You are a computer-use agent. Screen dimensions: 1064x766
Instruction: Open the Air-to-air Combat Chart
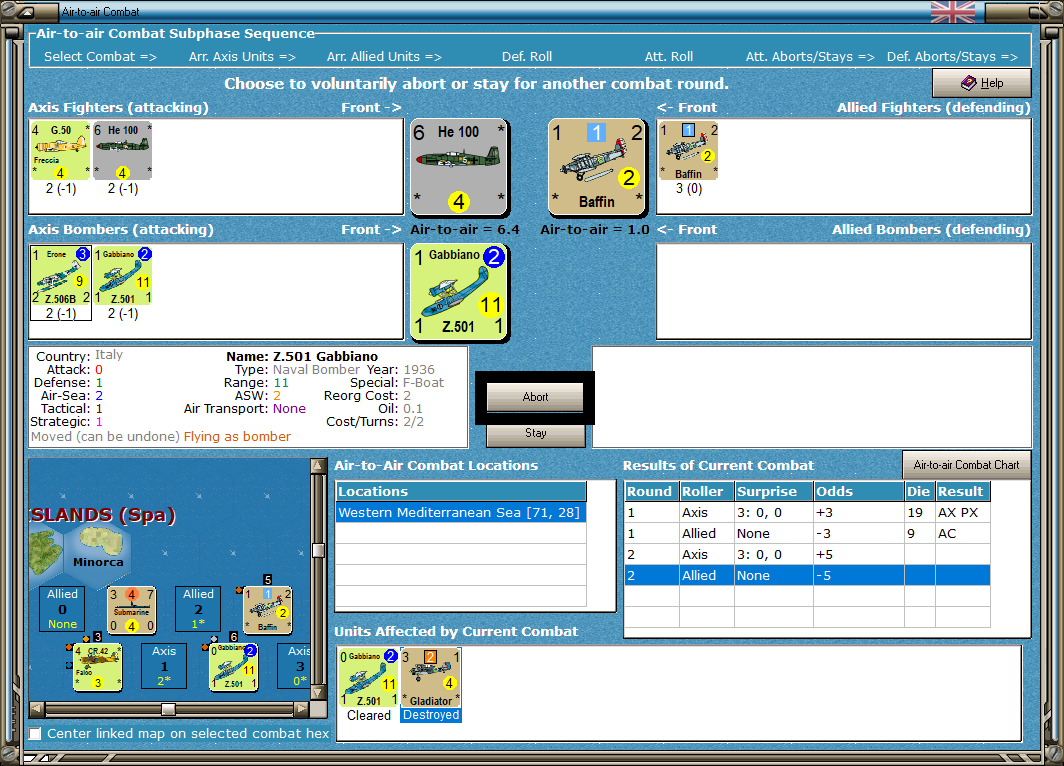pyautogui.click(x=966, y=465)
